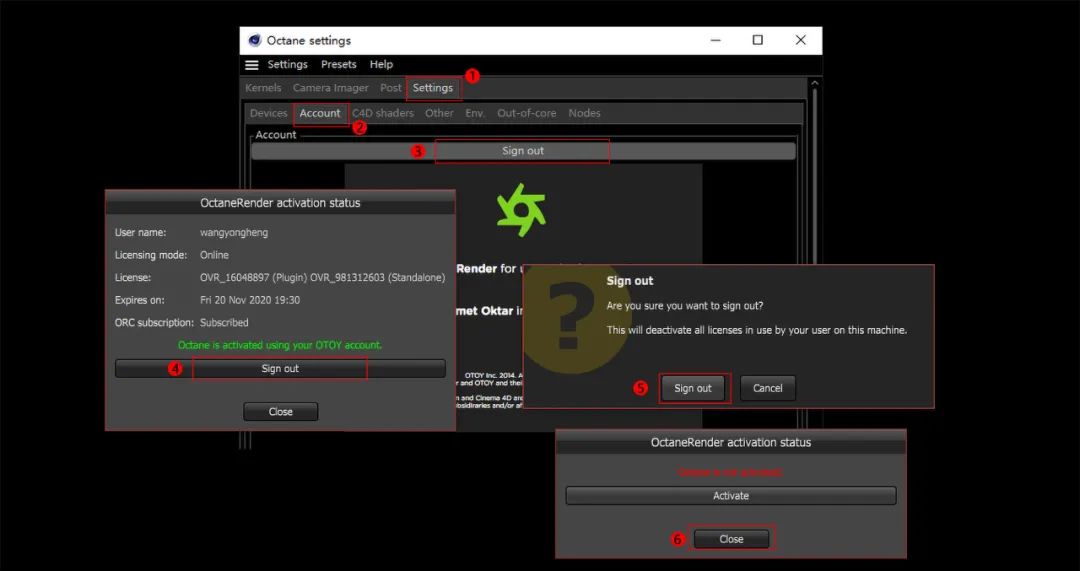Image resolution: width=1080 pixels, height=571 pixels.
Task: Click the green Octane logo
Action: [x=521, y=209]
